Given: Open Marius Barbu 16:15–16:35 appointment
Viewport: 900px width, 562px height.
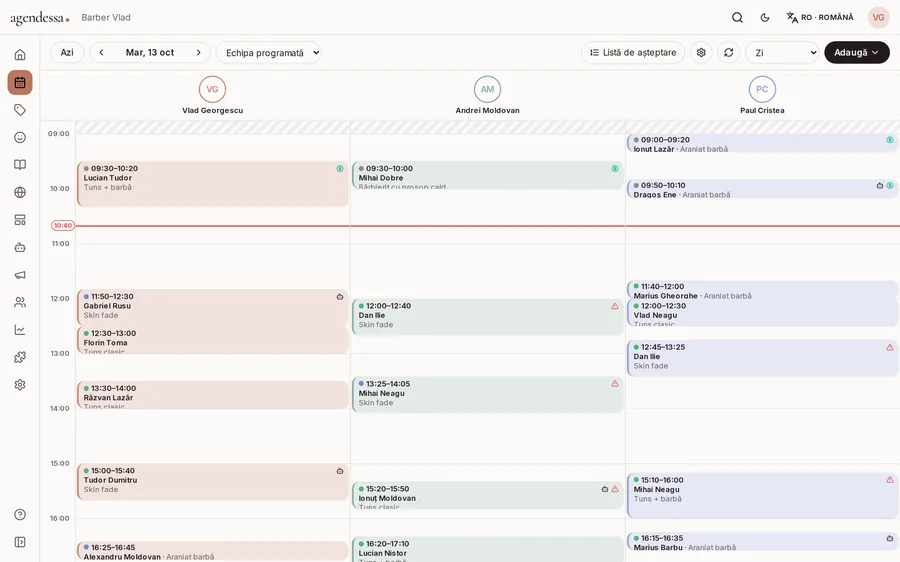Looking at the screenshot, I should click(763, 542).
